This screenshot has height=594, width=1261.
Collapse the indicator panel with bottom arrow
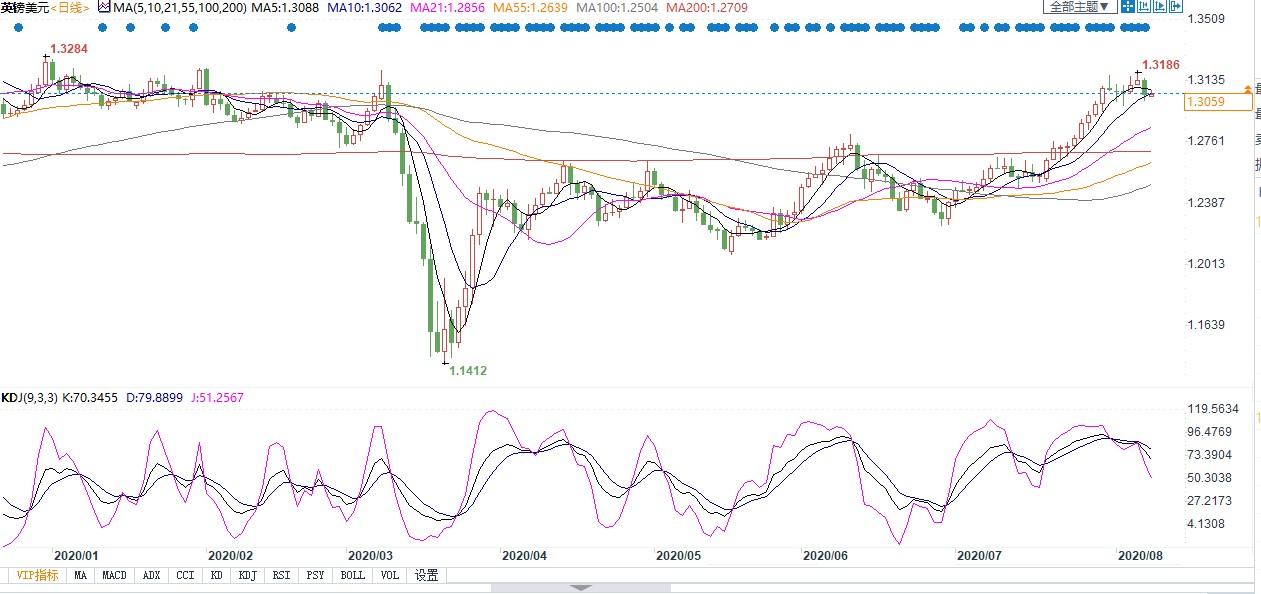click(x=581, y=588)
